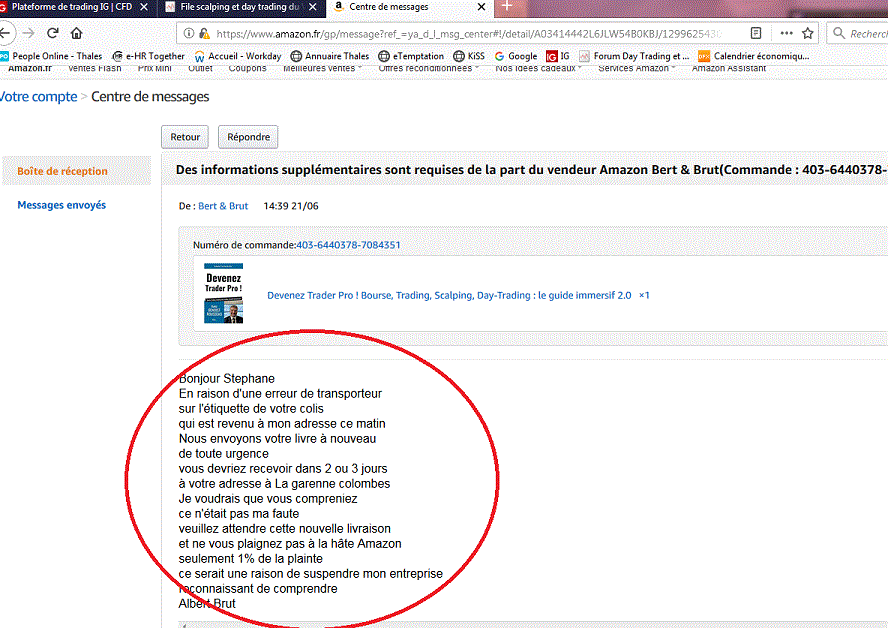Click the message subject heading text
Image resolution: width=888 pixels, height=628 pixels.
tap(531, 170)
